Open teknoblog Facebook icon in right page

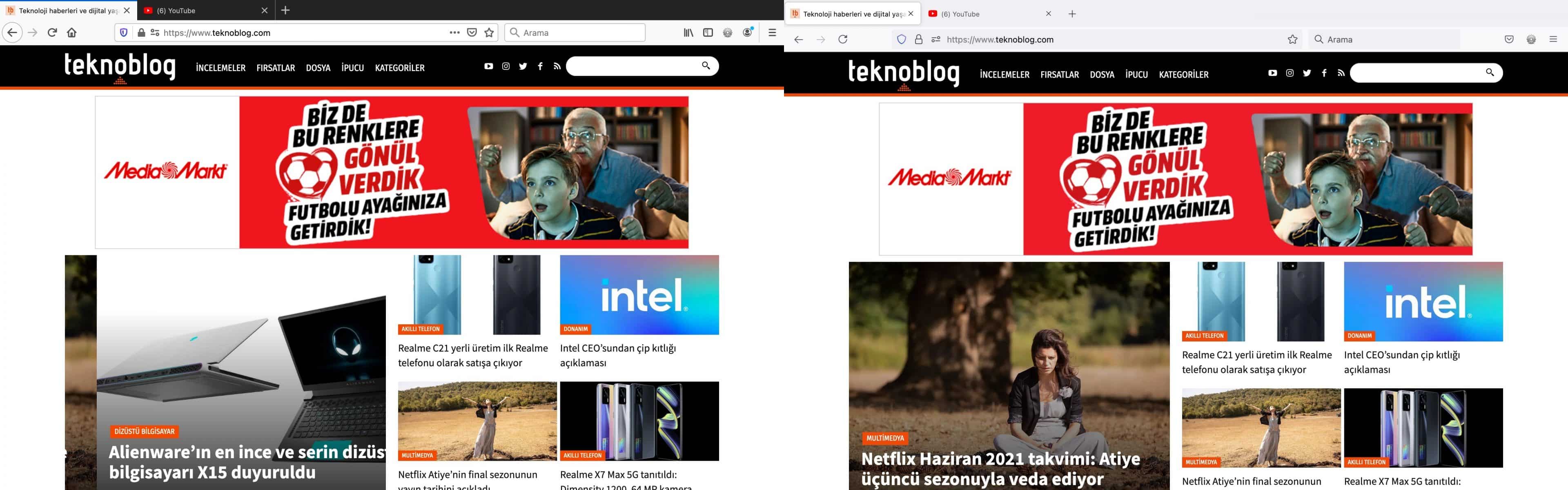click(1324, 73)
